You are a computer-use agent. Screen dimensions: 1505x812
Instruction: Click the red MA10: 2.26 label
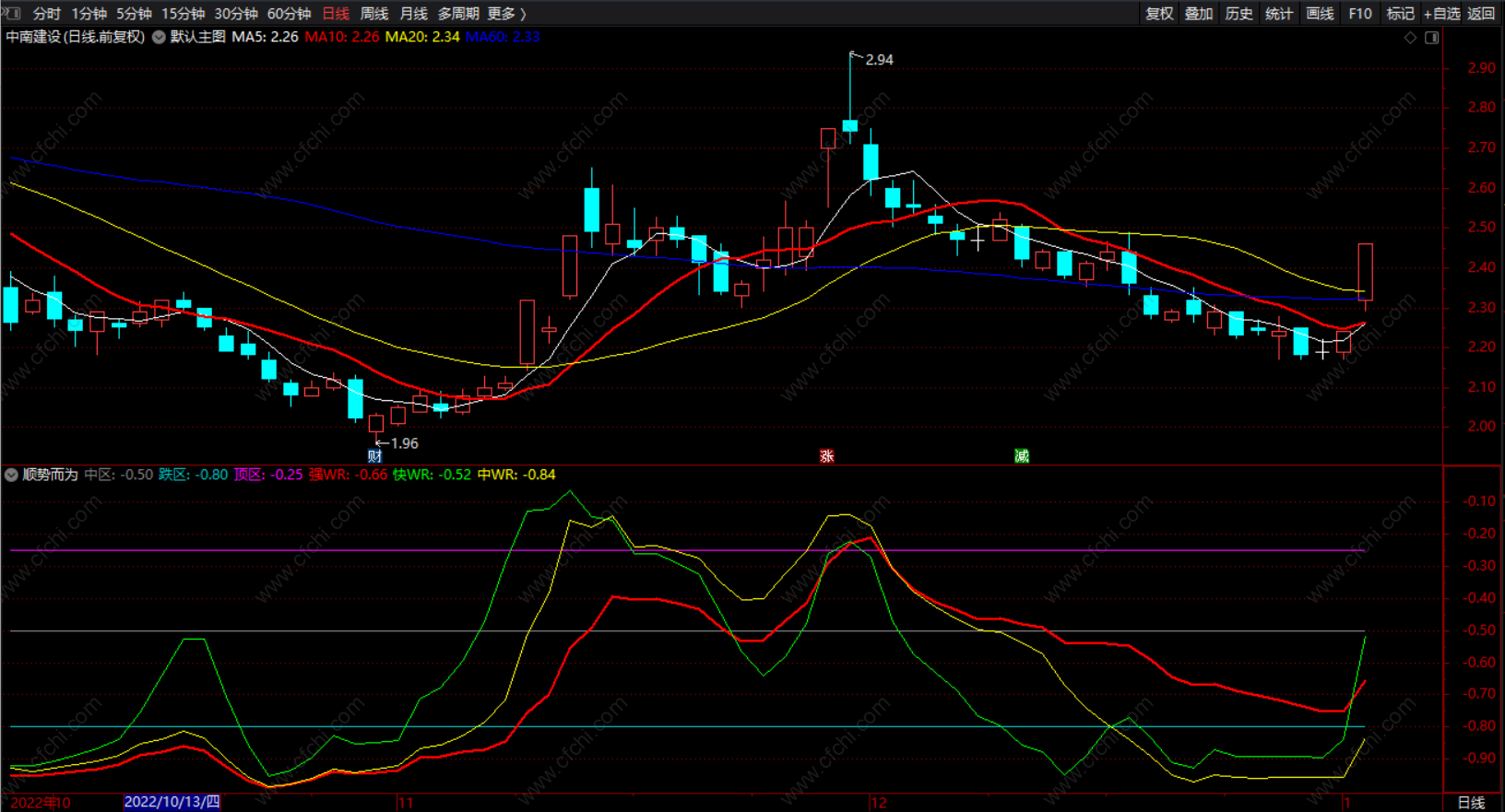(x=342, y=37)
